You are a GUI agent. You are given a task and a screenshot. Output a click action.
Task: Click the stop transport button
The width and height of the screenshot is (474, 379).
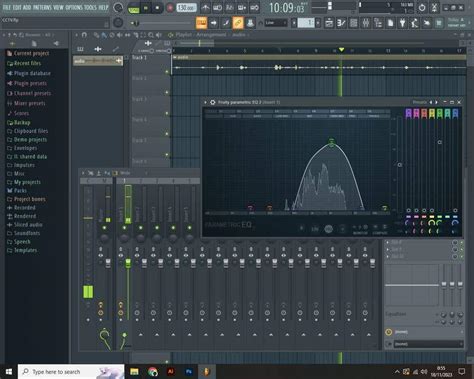point(157,8)
